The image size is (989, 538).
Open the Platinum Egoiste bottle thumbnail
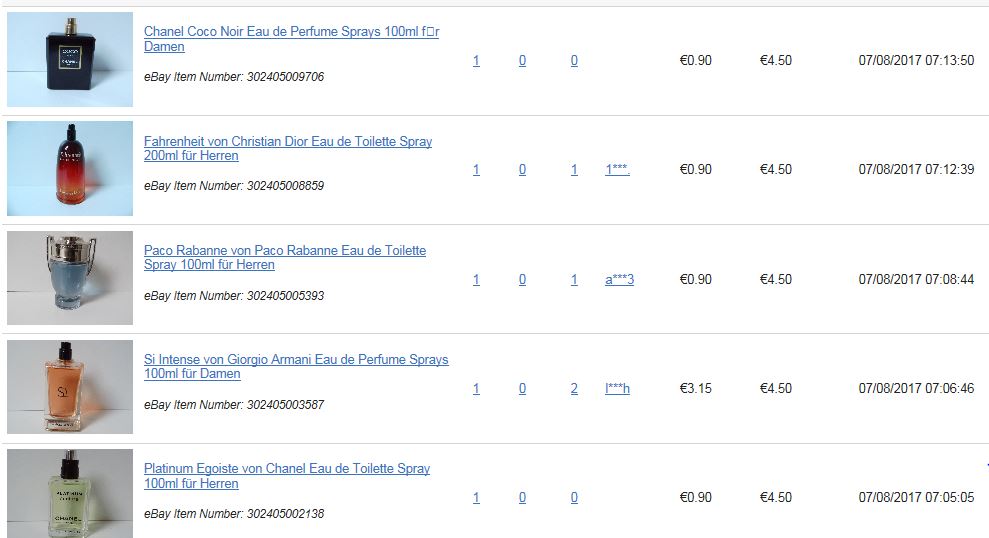[70, 493]
